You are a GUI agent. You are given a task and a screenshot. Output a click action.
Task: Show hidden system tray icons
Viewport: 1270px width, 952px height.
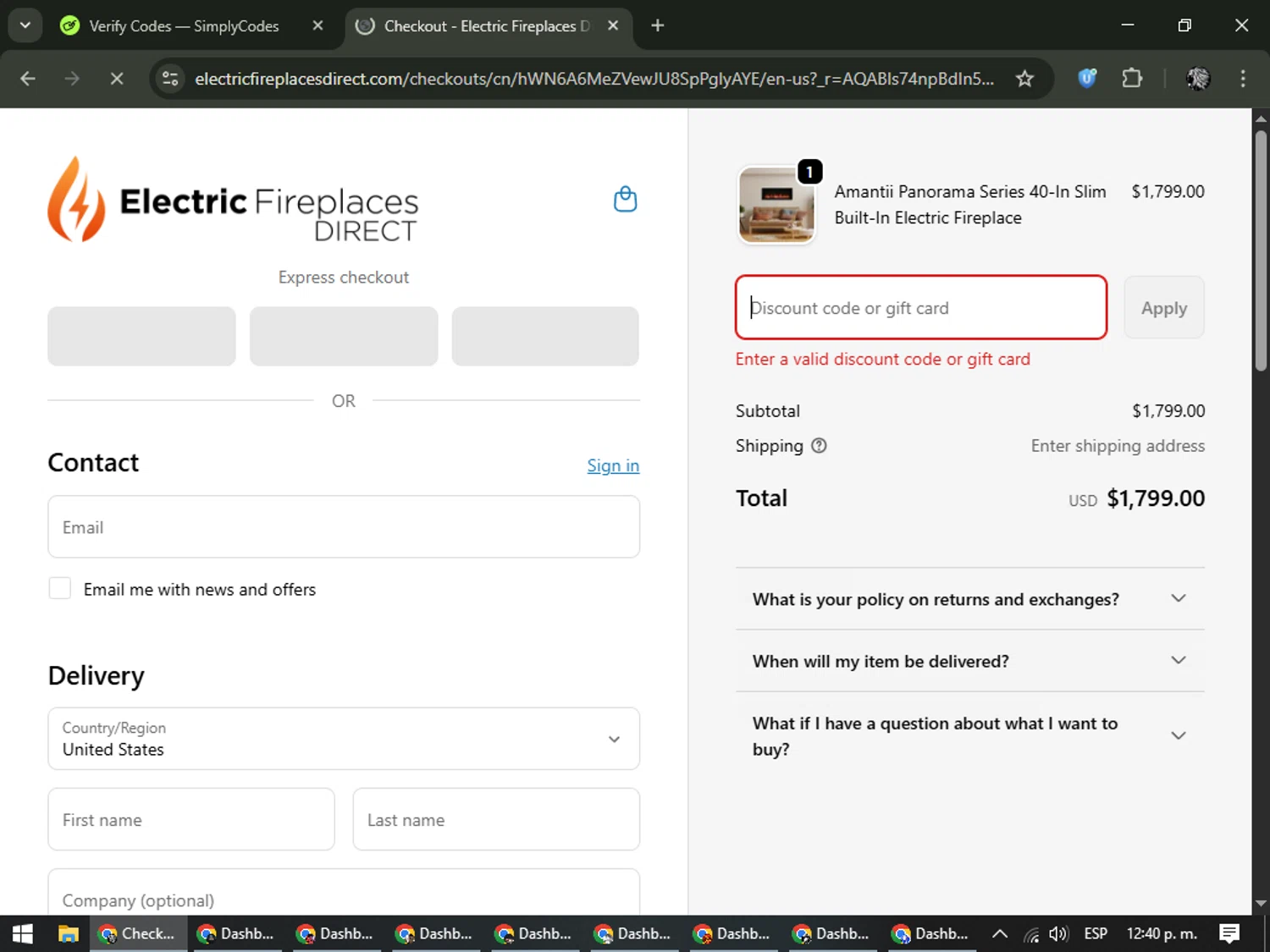[999, 933]
